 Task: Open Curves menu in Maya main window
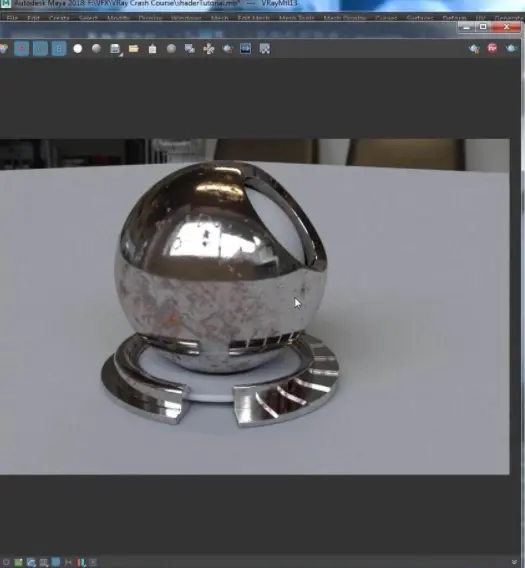pos(386,18)
